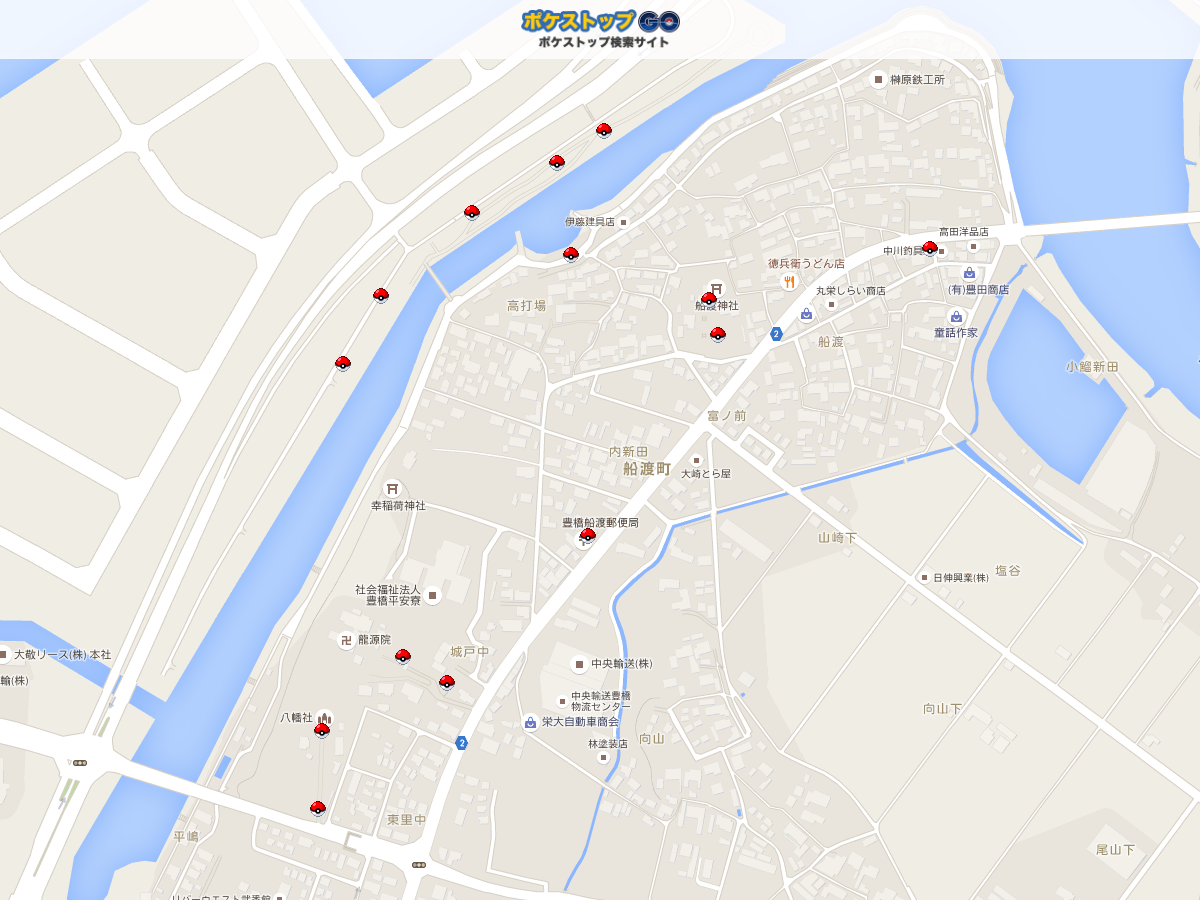This screenshot has height=900, width=1200.
Task: Select the Pokestop marker right of 龍源院
Action: tap(403, 656)
